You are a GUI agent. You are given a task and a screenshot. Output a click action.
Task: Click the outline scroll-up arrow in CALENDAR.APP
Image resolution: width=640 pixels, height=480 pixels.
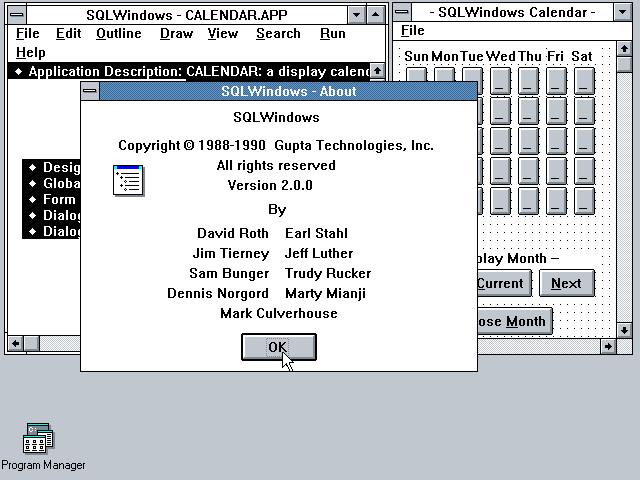click(378, 71)
